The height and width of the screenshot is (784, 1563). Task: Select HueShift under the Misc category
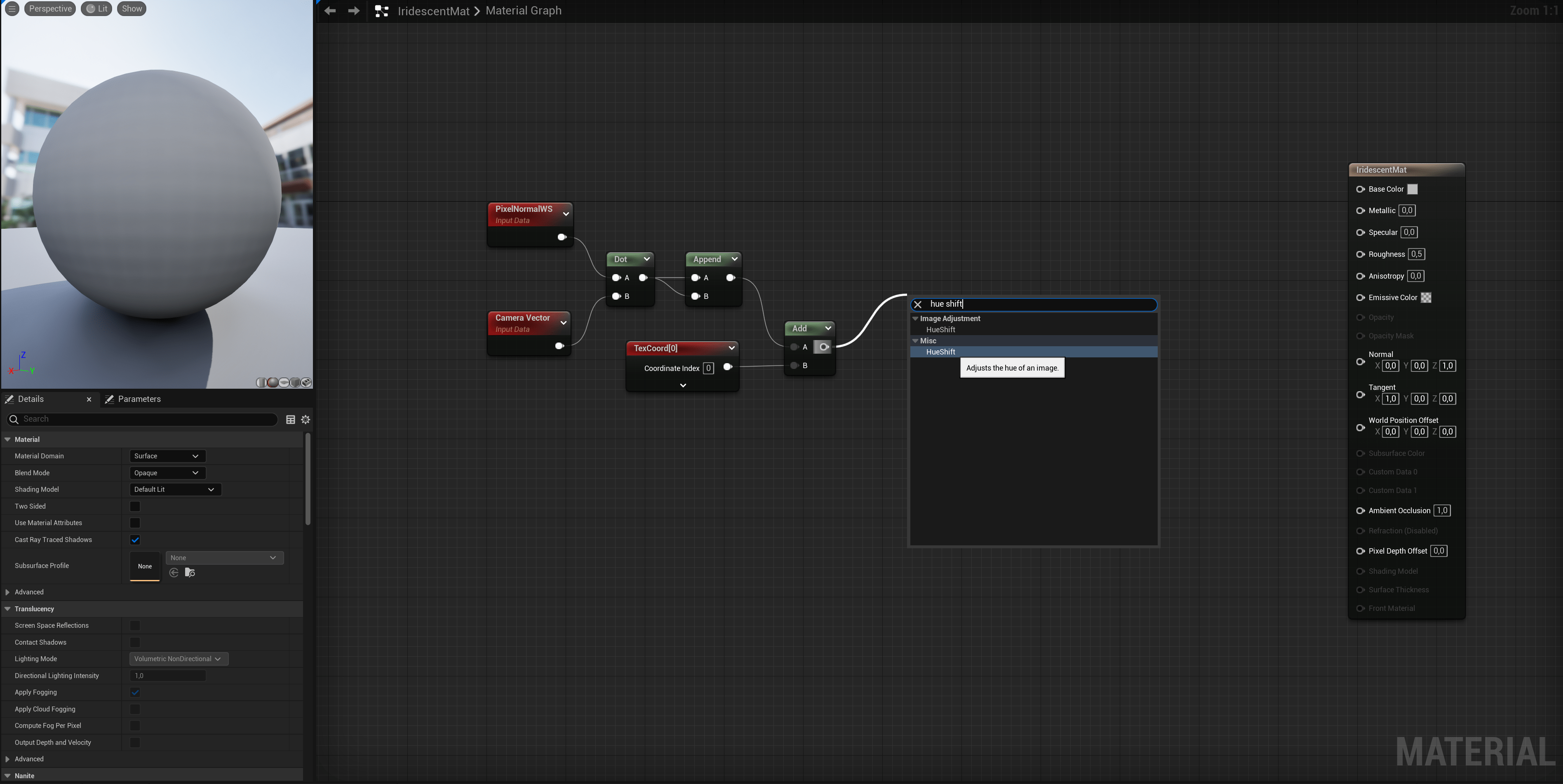point(940,352)
